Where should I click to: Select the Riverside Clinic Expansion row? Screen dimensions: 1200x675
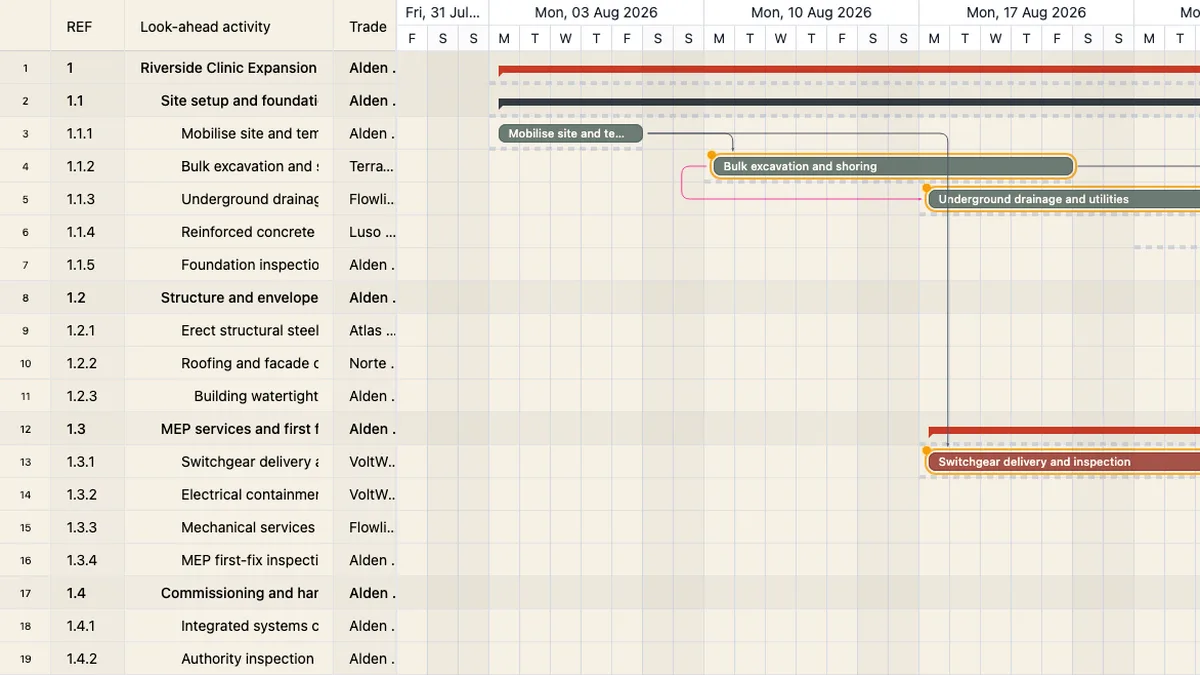click(228, 68)
